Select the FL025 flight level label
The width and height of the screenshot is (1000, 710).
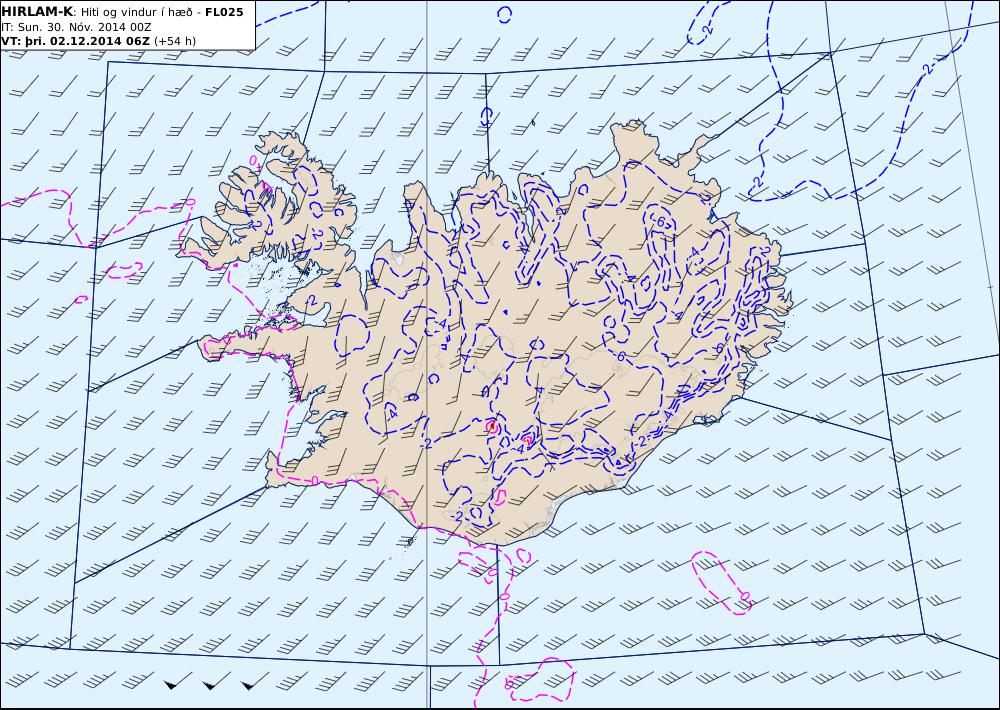coord(224,12)
